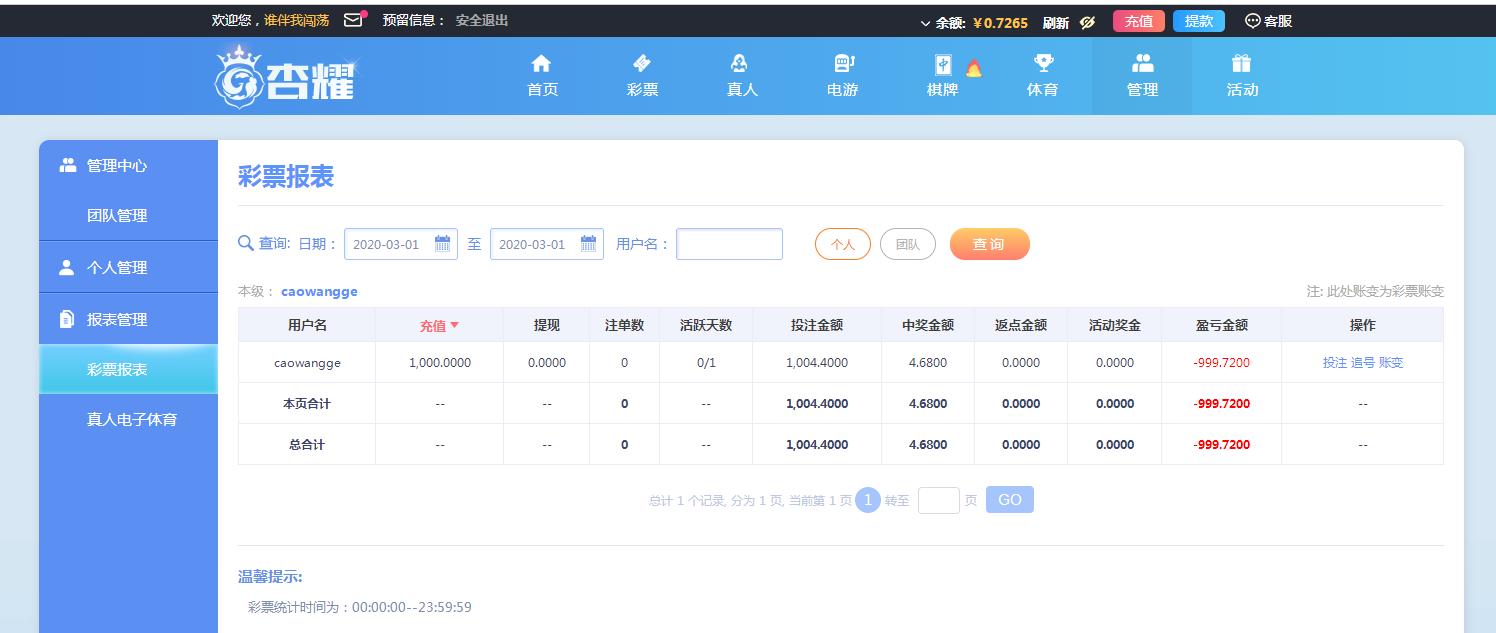Open the mail envelope icon
Image resolution: width=1496 pixels, height=633 pixels.
coord(353,20)
